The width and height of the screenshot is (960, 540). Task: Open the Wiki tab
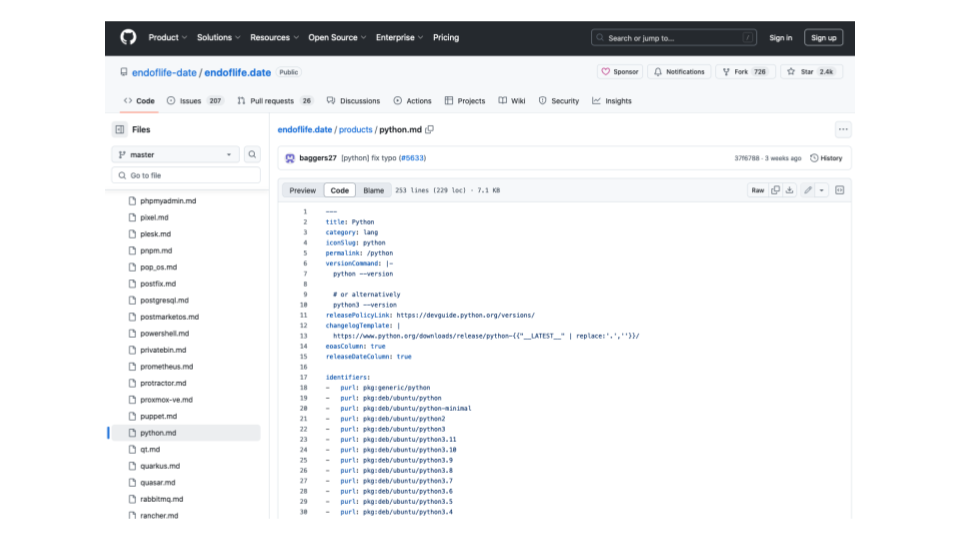512,101
